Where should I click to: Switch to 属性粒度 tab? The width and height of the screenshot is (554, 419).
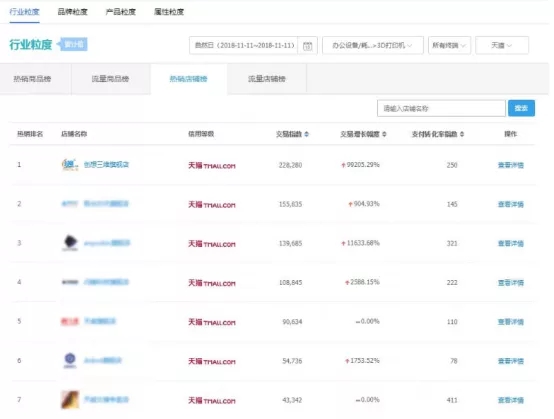169,12
